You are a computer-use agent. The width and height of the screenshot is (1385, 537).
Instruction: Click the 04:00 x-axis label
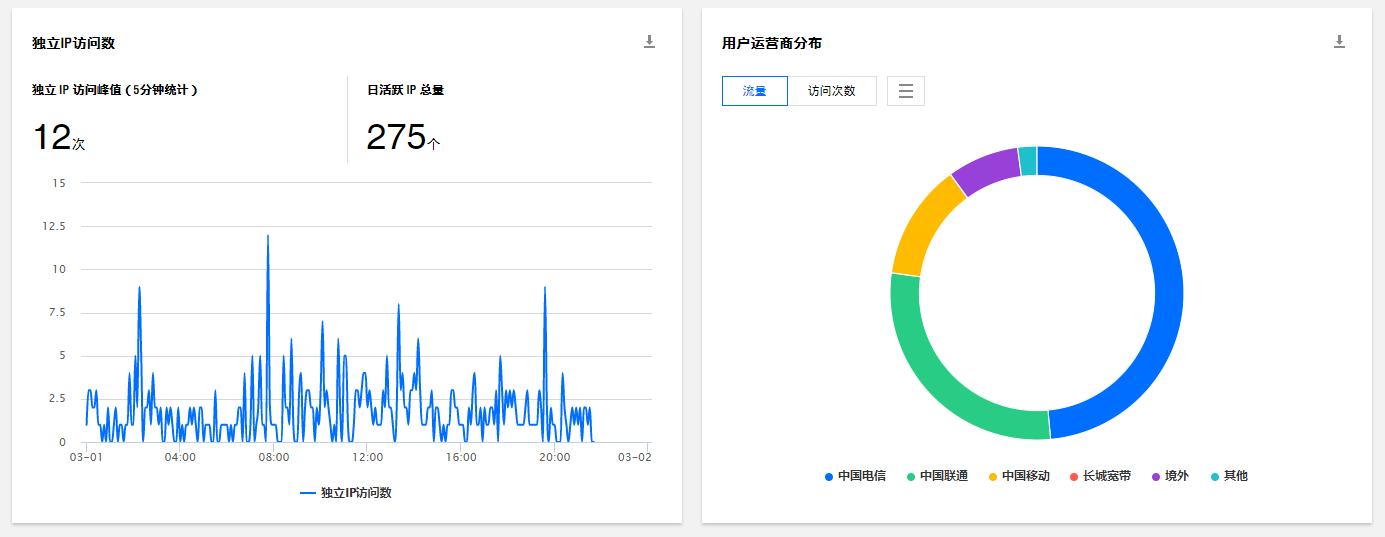[x=180, y=457]
